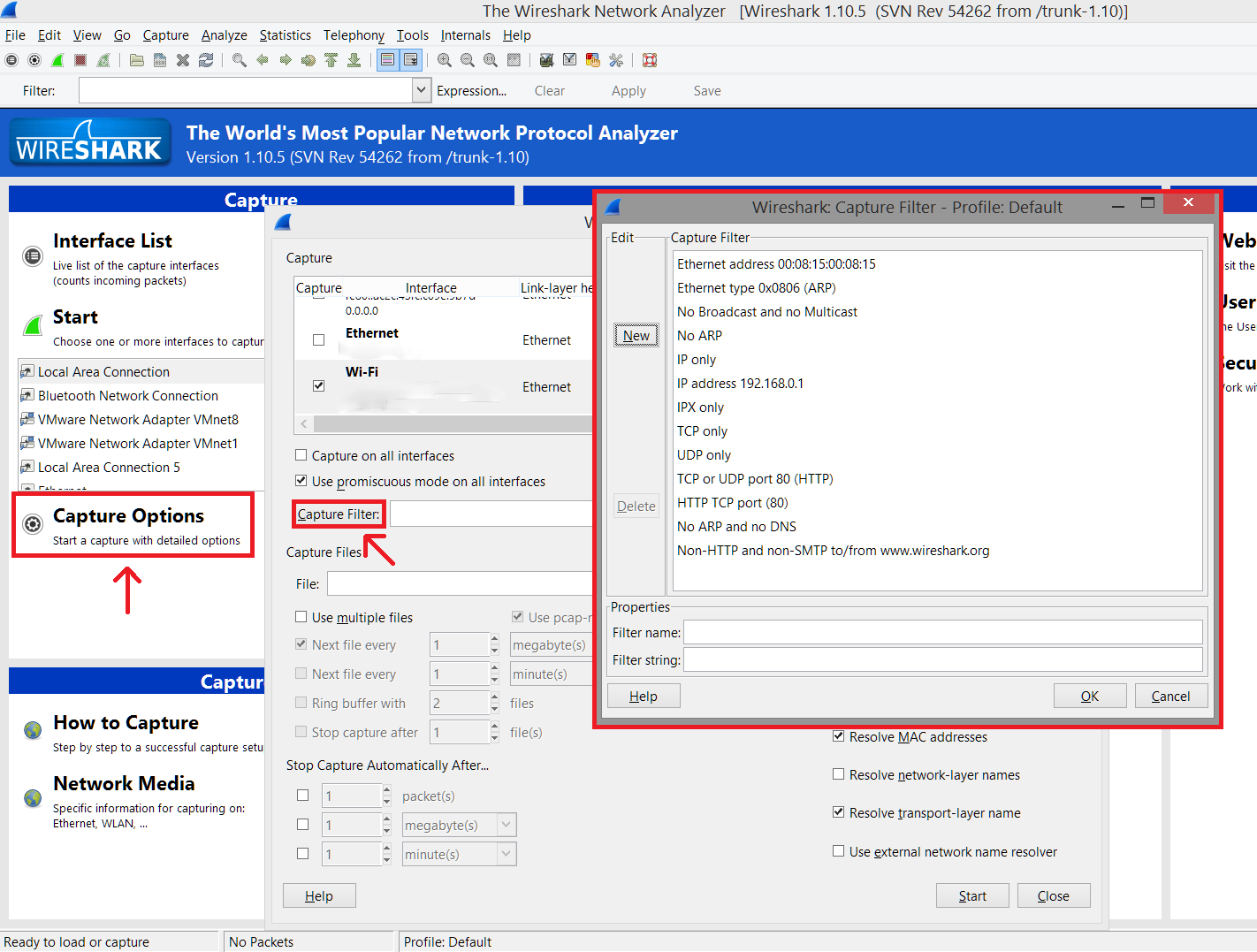Go back in packet history
The height and width of the screenshot is (952, 1257).
[x=263, y=60]
